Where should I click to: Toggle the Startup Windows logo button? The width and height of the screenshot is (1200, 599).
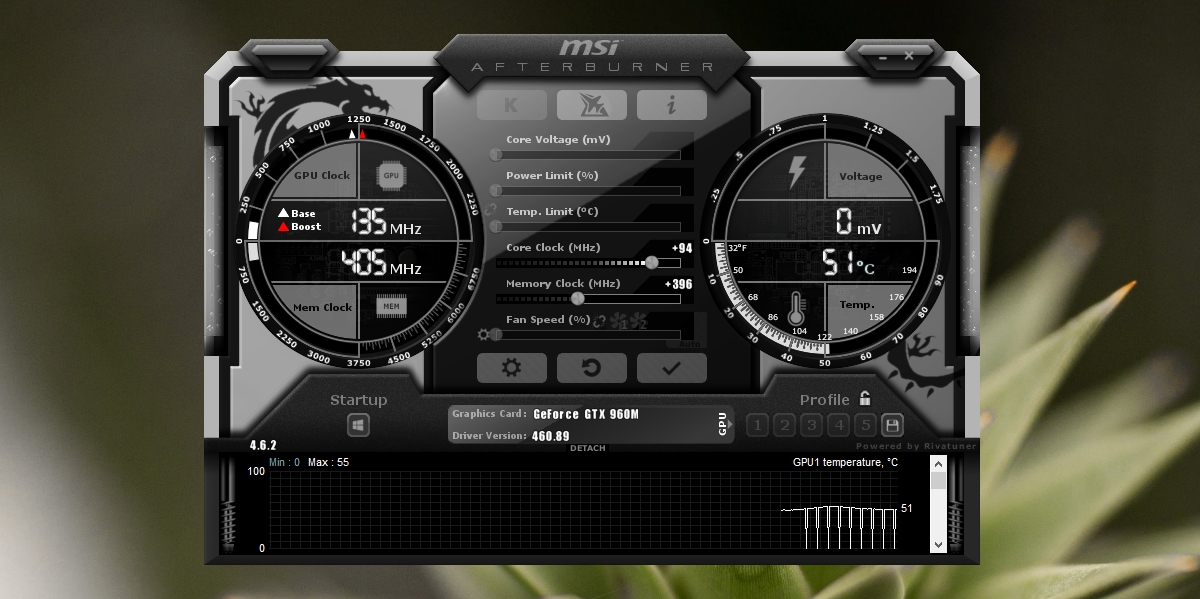click(359, 425)
